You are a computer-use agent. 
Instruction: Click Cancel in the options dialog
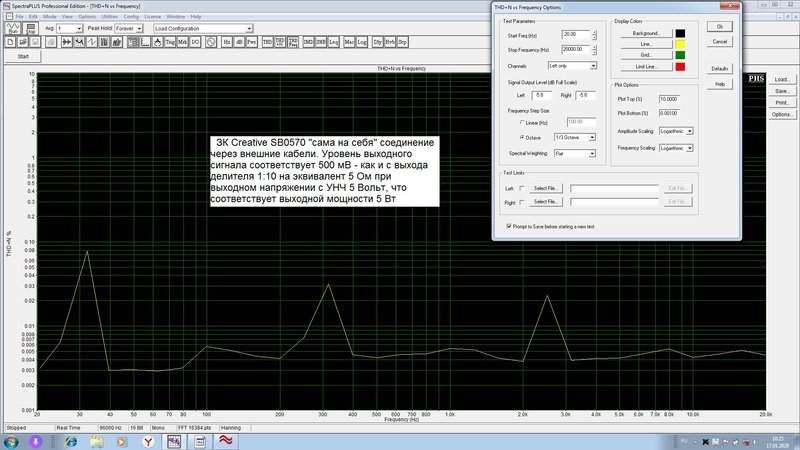(x=719, y=41)
